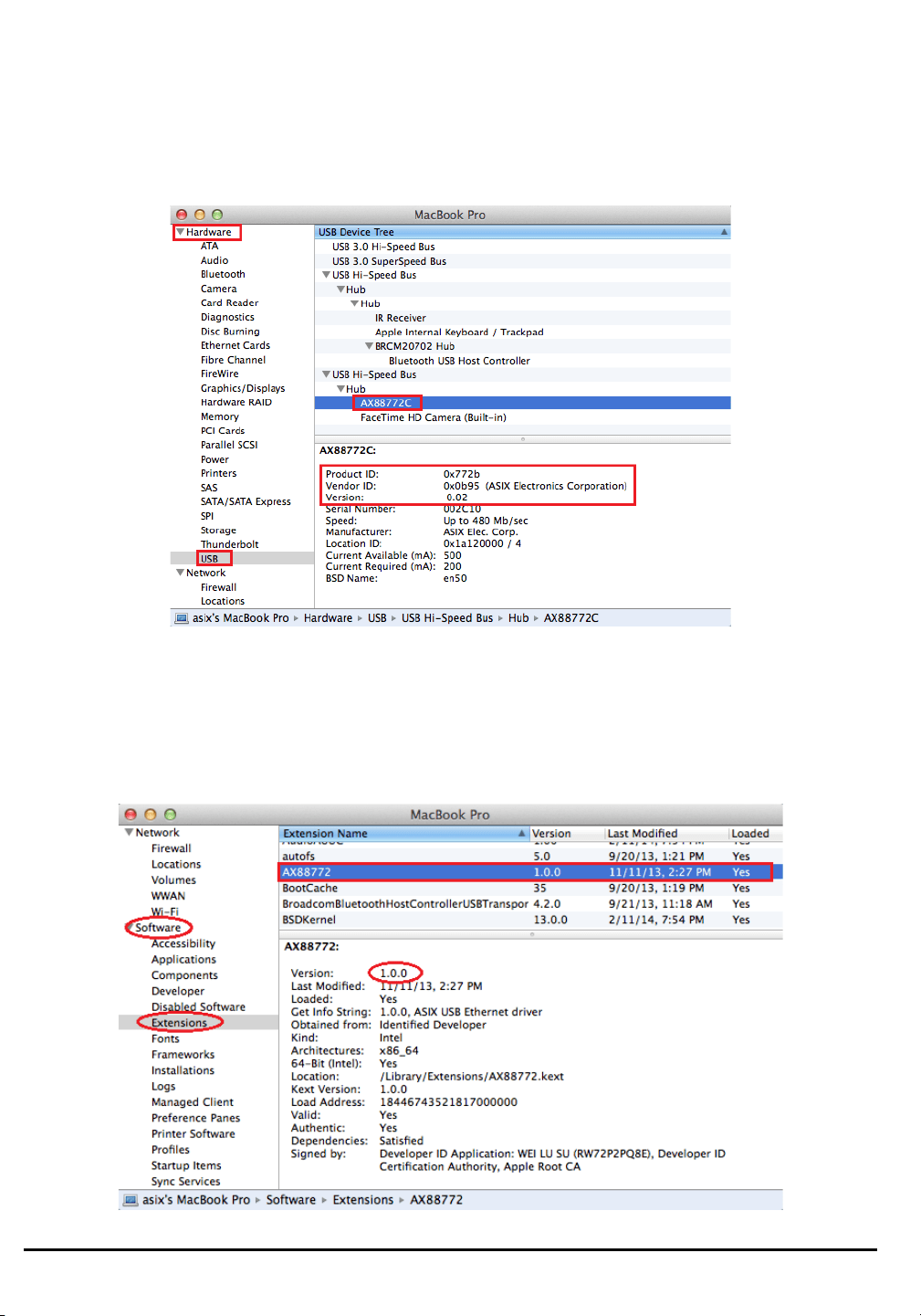The image size is (921, 1316).
Task: Select Software category in the sidebar
Action: pyautogui.click(x=158, y=928)
